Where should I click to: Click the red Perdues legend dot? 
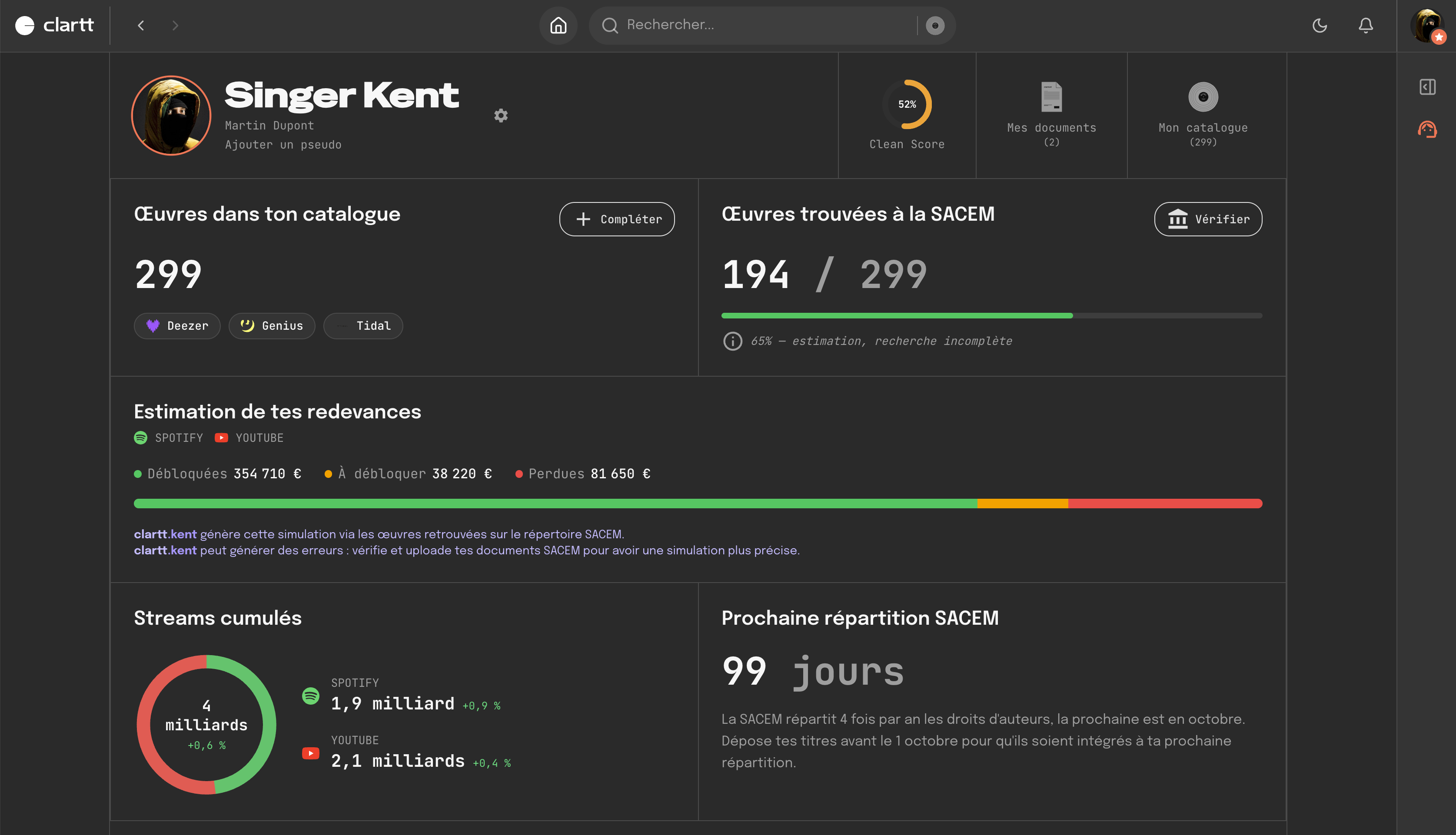click(x=519, y=474)
